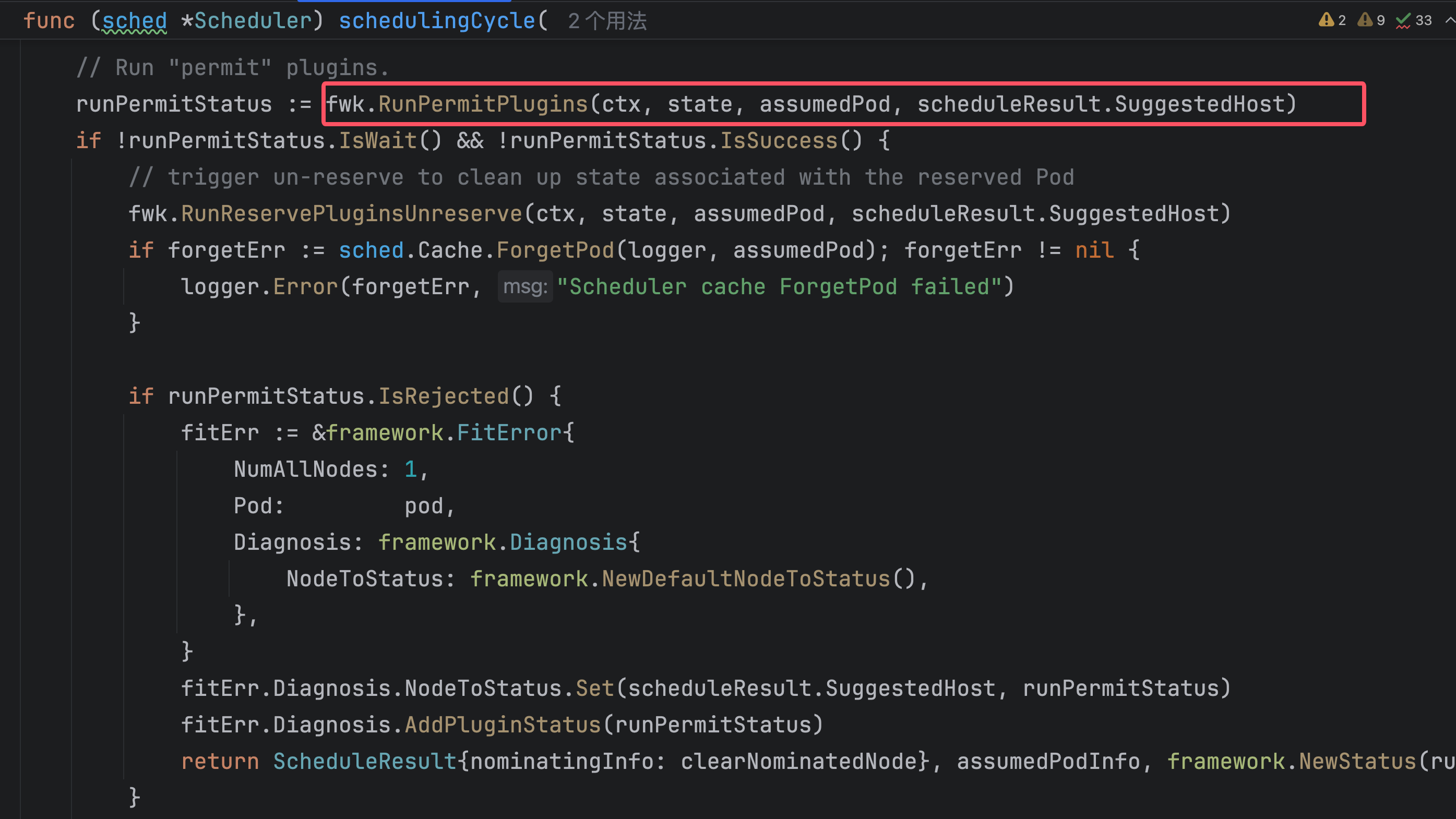Image resolution: width=1456 pixels, height=819 pixels.
Task: Click the AddPluginStatus method call
Action: [503, 725]
